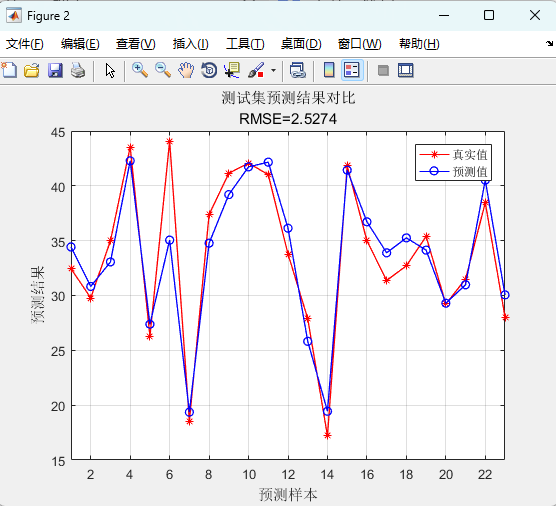Screen dimensions: 556x506
Task: Click the Hide Plot Tools icon
Action: 383,70
